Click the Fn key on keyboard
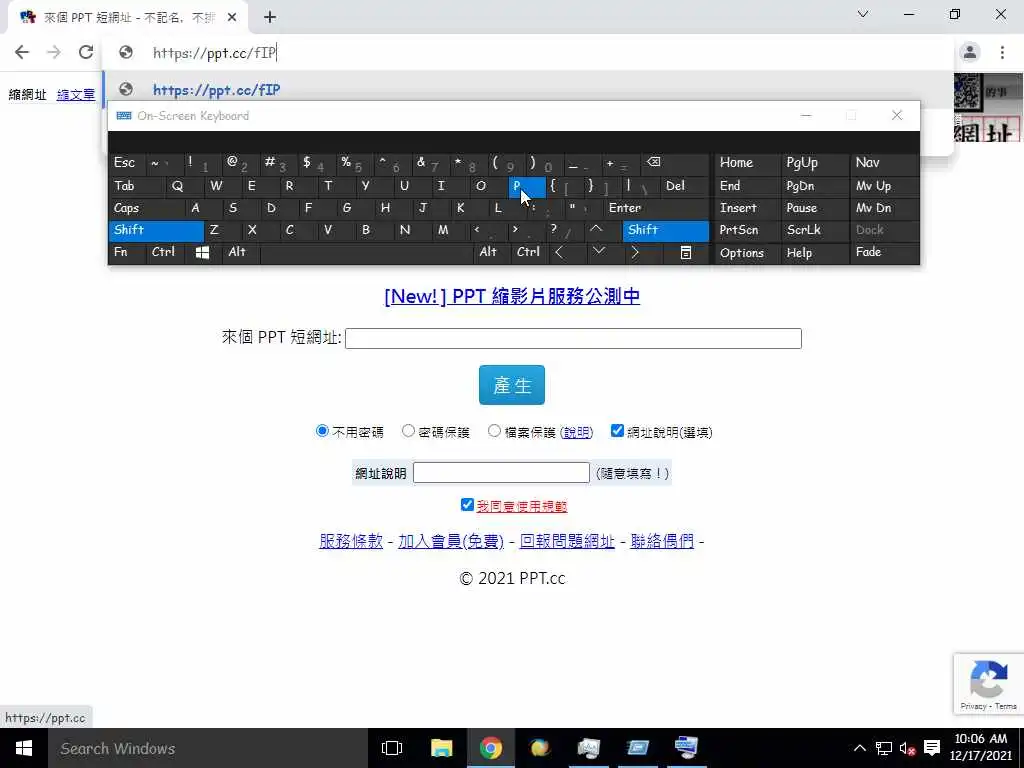Screen dimensions: 1024x768 (x=127, y=253)
